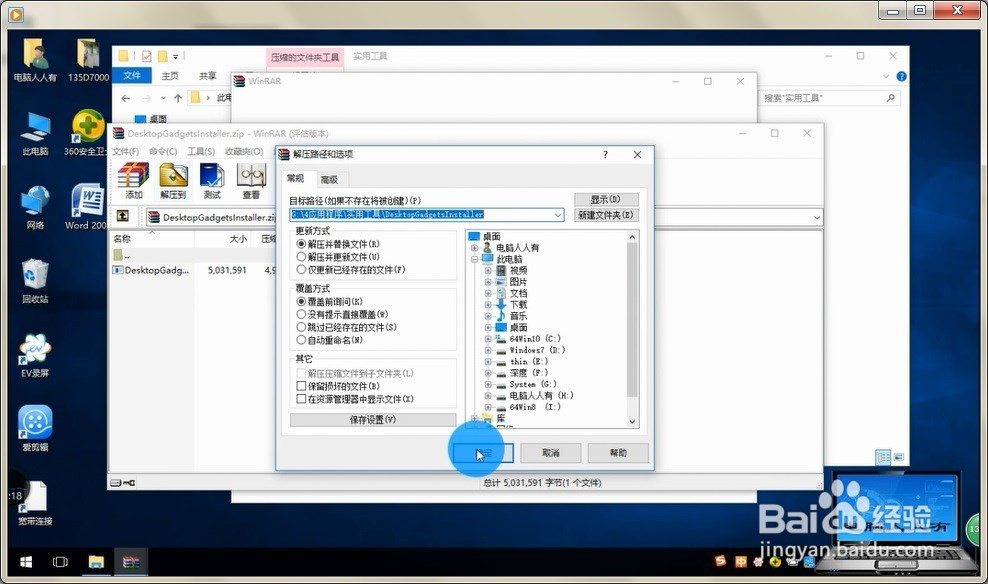Open WinRAR 文件(F) menu
This screenshot has height=584, width=988.
point(125,152)
